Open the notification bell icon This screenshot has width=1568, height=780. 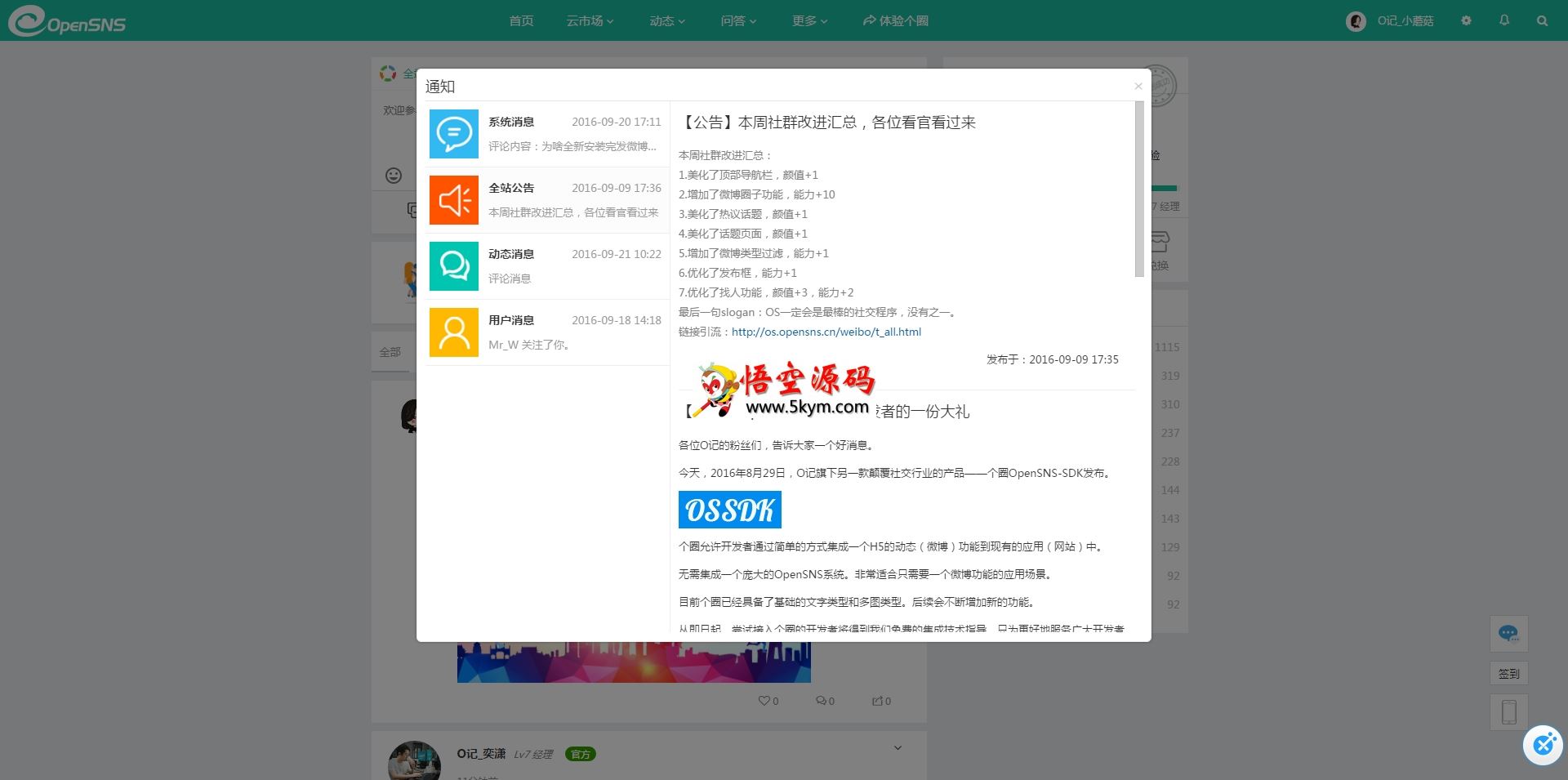pos(1504,20)
